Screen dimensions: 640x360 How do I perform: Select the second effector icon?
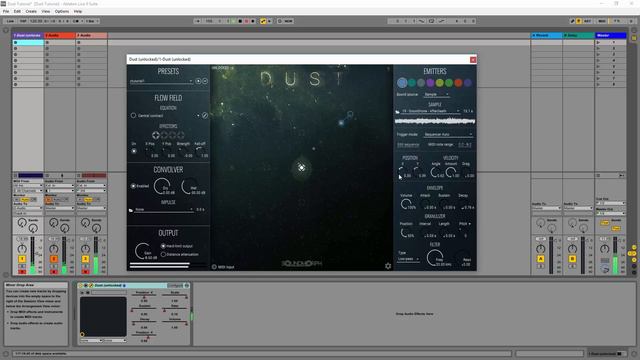tap(164, 135)
